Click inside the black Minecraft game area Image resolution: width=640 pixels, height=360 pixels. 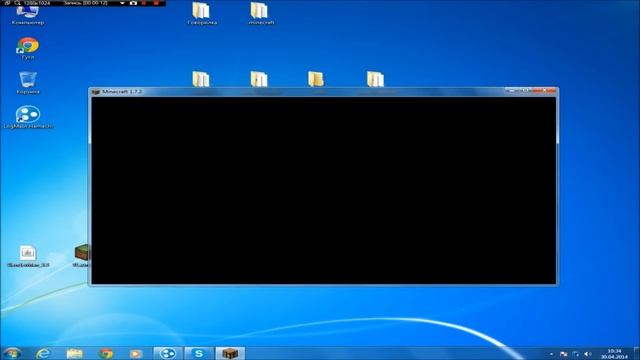coord(324,190)
